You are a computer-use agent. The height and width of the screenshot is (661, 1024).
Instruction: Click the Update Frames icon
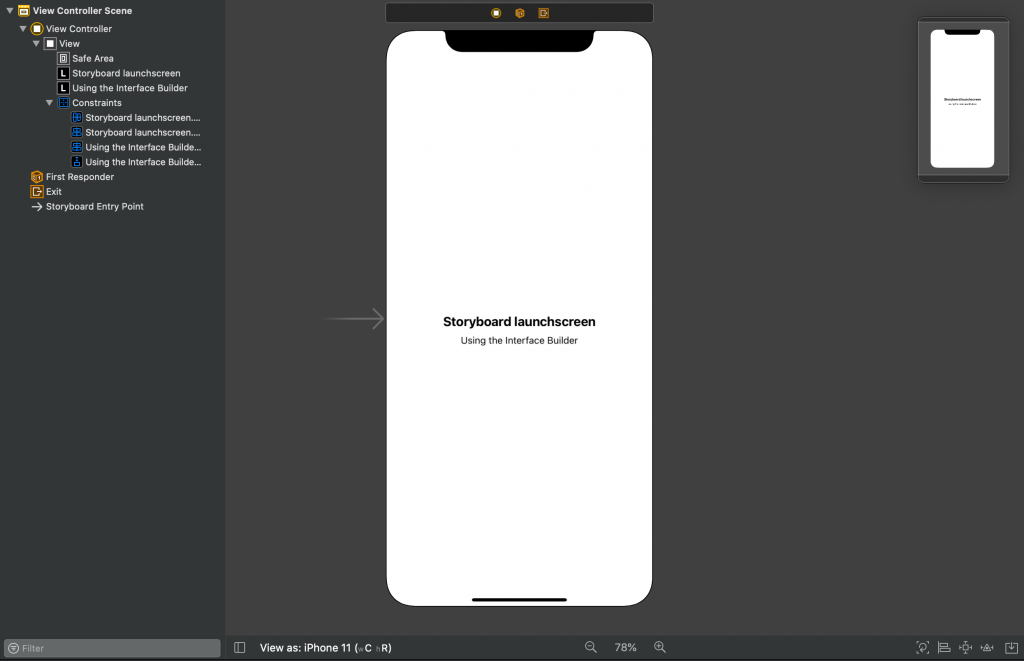click(x=922, y=648)
